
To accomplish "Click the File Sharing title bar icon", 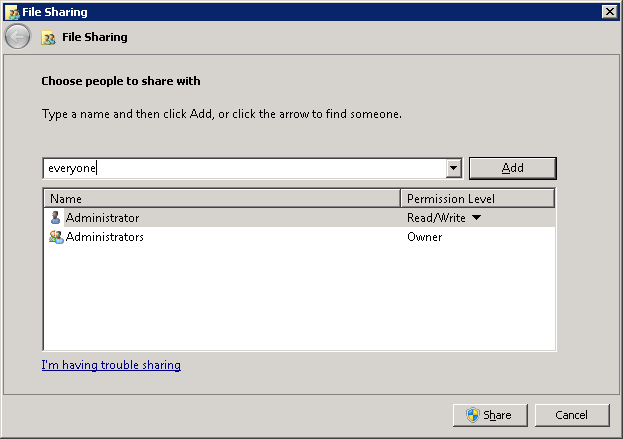I will (x=12, y=12).
